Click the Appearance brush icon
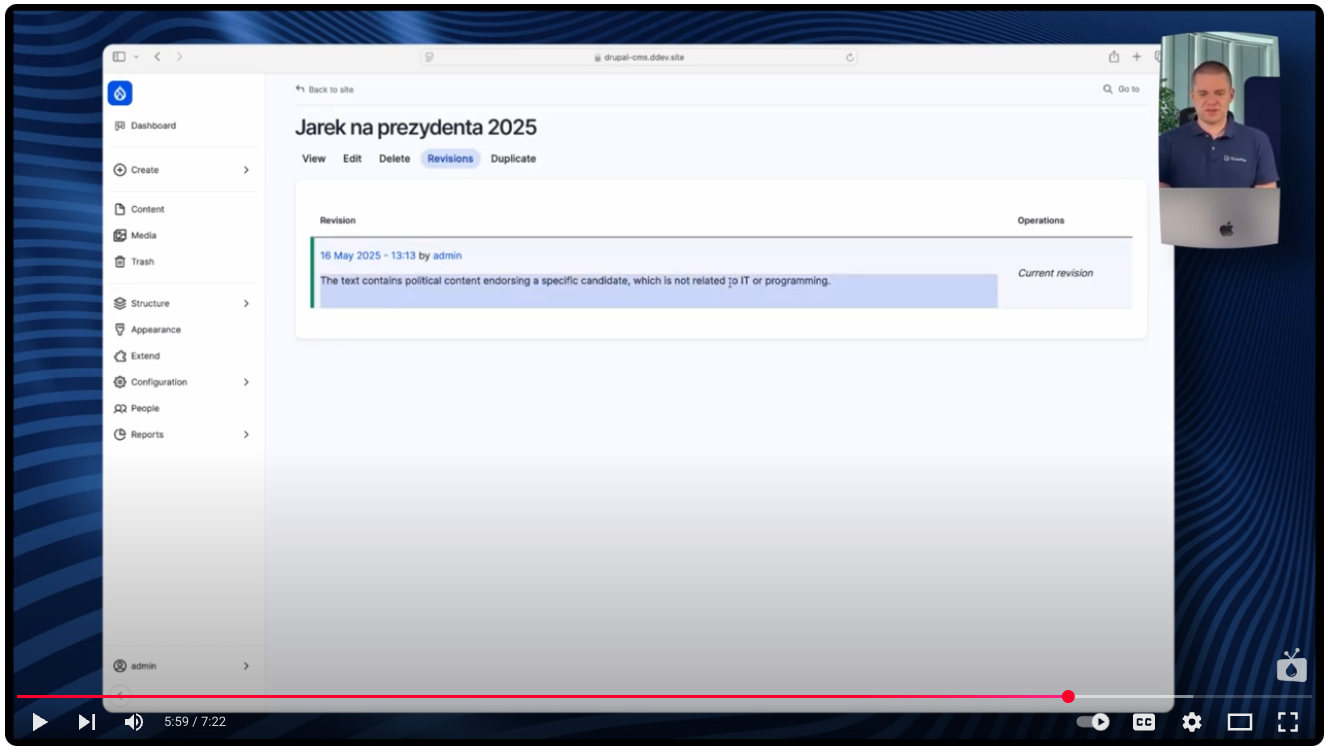 120,330
